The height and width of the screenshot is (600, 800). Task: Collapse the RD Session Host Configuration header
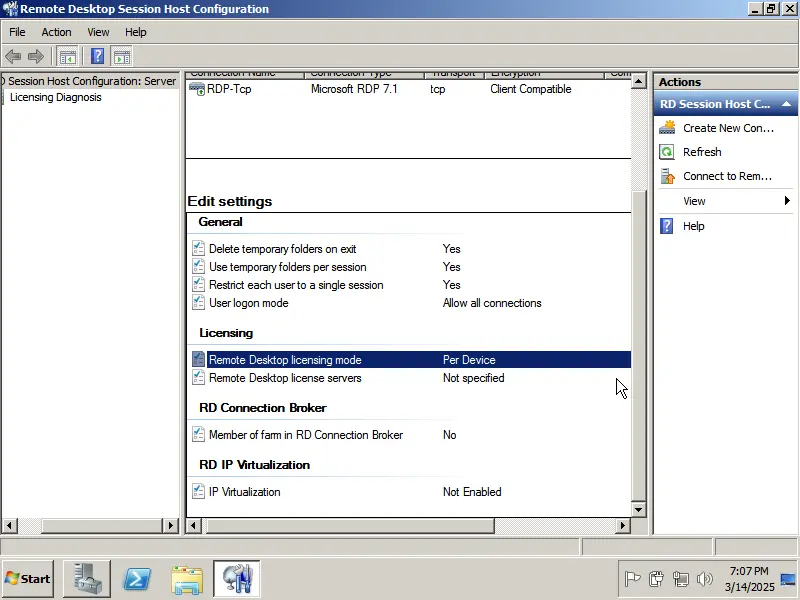coord(787,104)
